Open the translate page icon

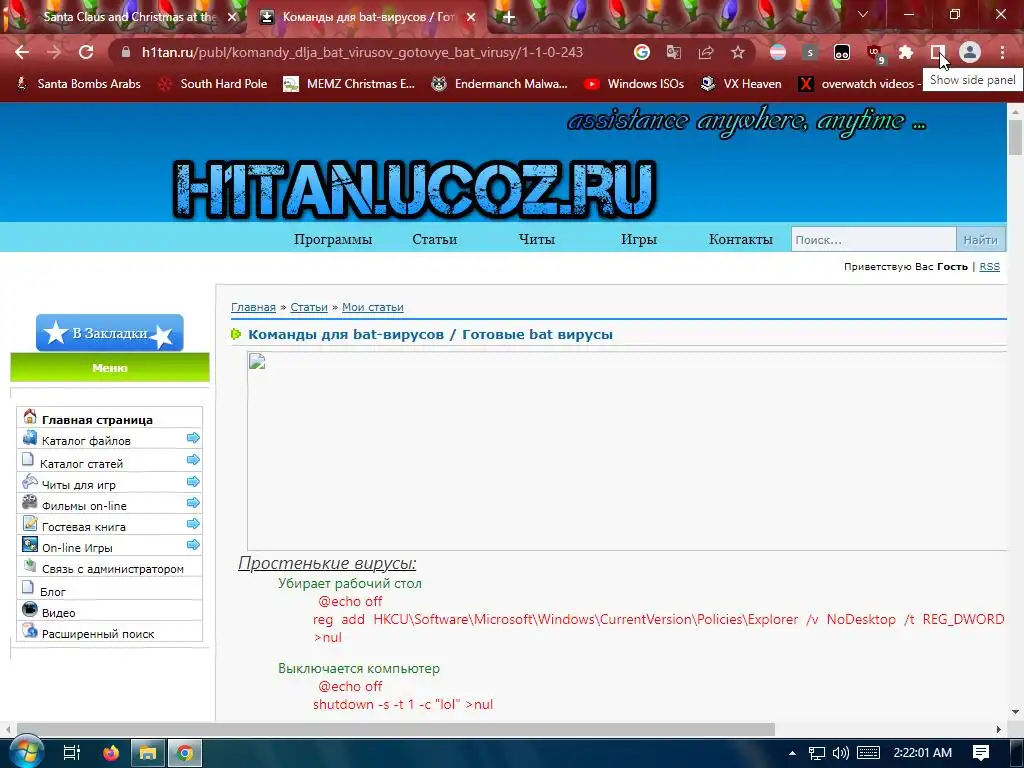(x=673, y=52)
